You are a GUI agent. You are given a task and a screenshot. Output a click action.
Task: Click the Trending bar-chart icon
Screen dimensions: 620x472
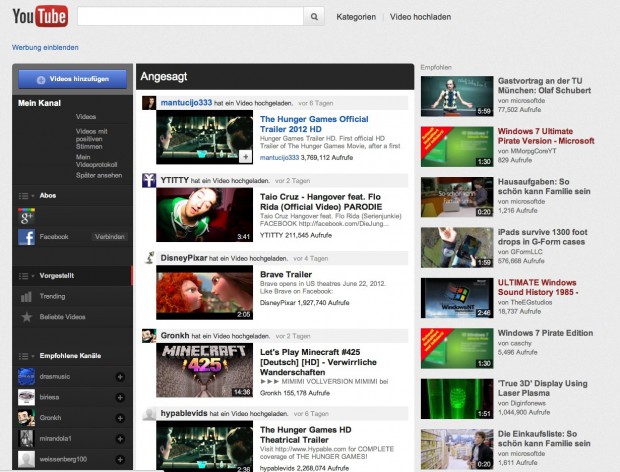(26, 296)
